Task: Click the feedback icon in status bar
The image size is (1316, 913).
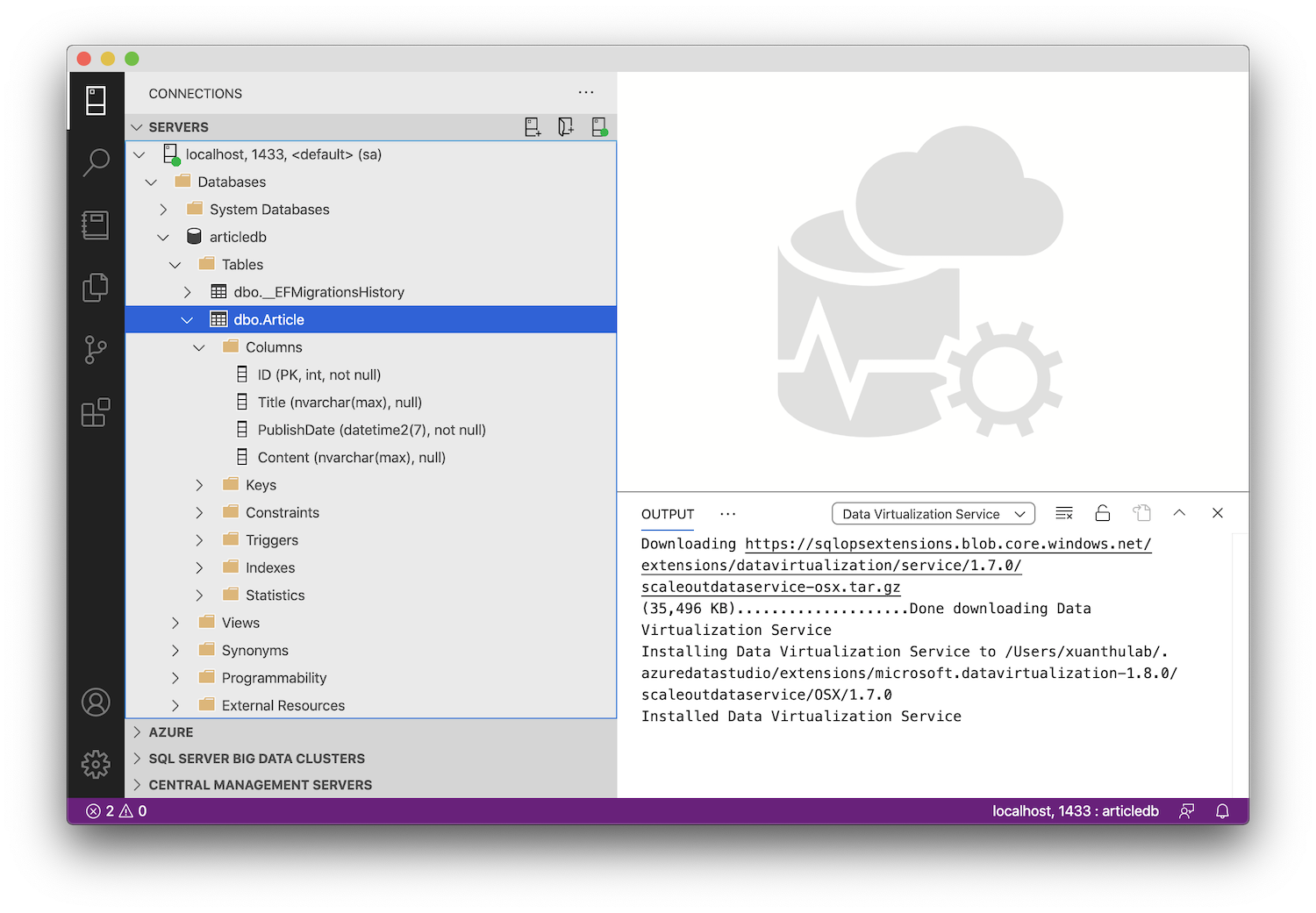Action: [x=1186, y=811]
